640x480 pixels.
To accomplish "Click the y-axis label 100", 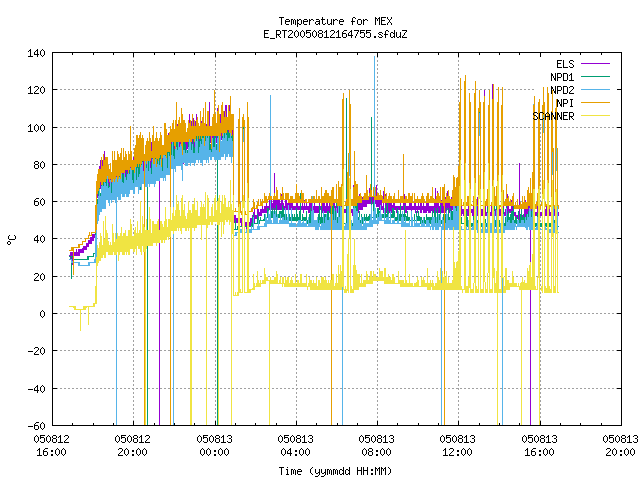I will point(36,128).
